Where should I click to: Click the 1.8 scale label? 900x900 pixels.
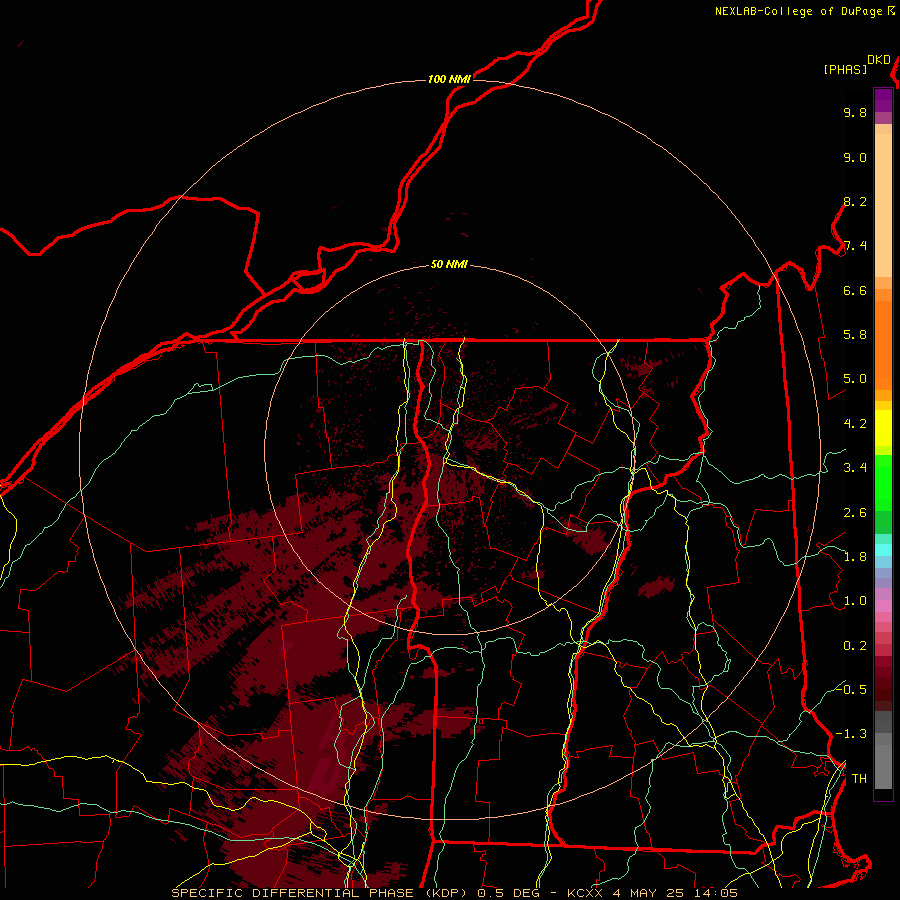[x=855, y=557]
